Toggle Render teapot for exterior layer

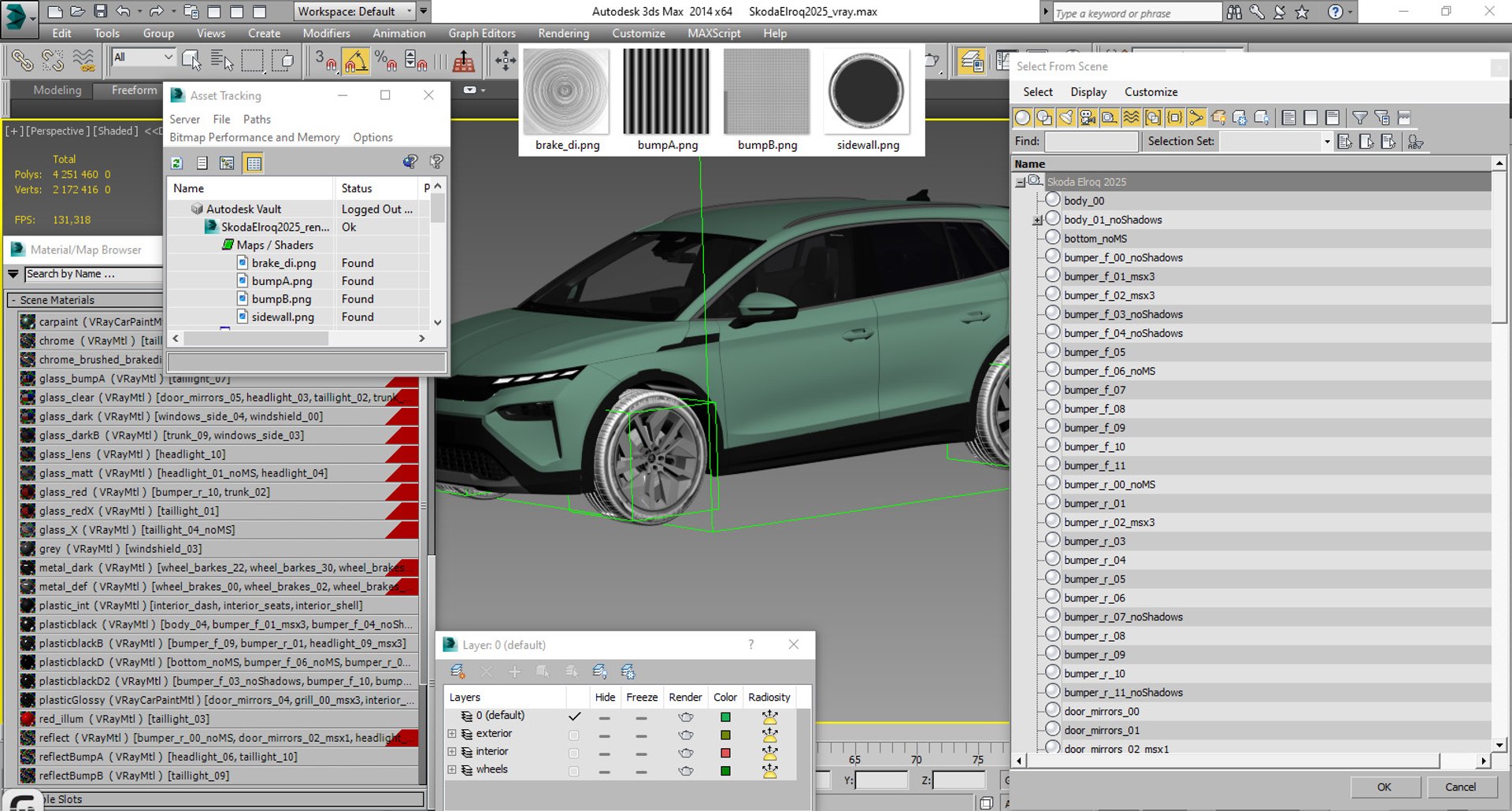[x=686, y=735]
